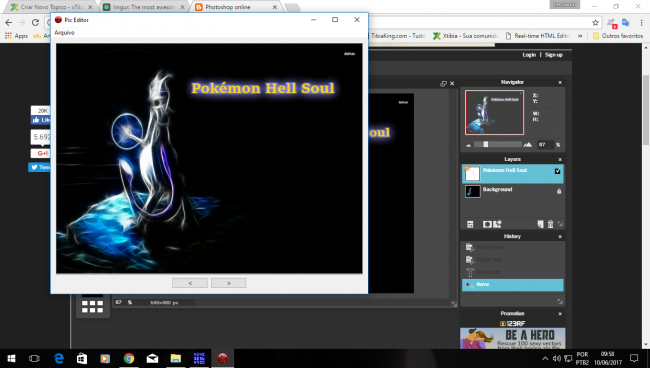The image size is (650, 368).
Task: Add layer mask icon in Layers panel
Action: point(488,224)
